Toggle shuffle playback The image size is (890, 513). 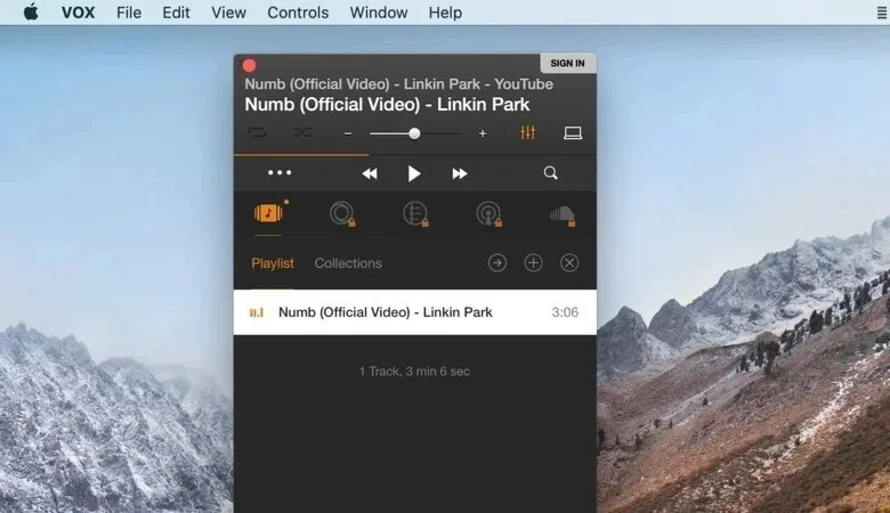302,133
